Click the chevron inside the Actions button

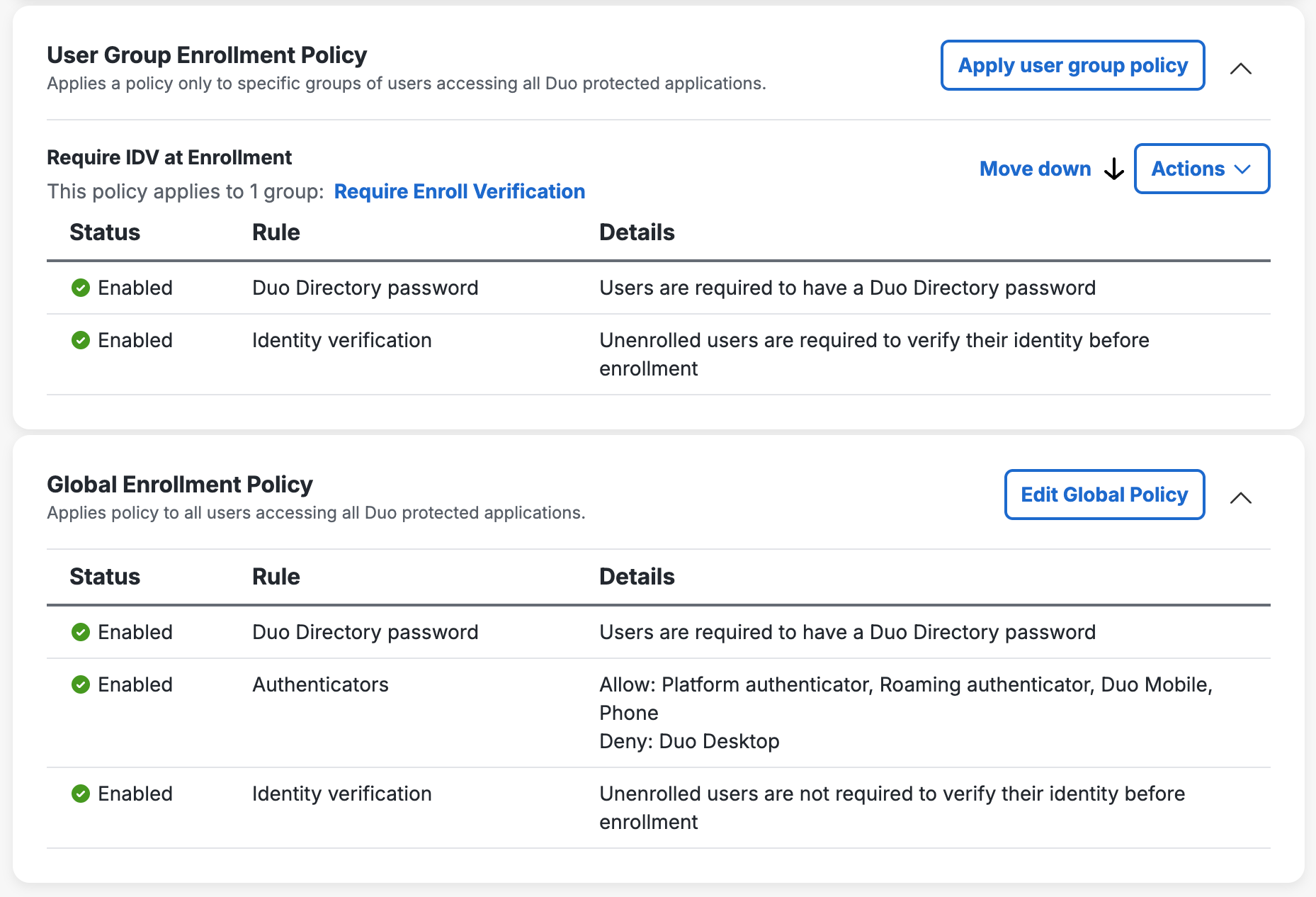(1243, 169)
